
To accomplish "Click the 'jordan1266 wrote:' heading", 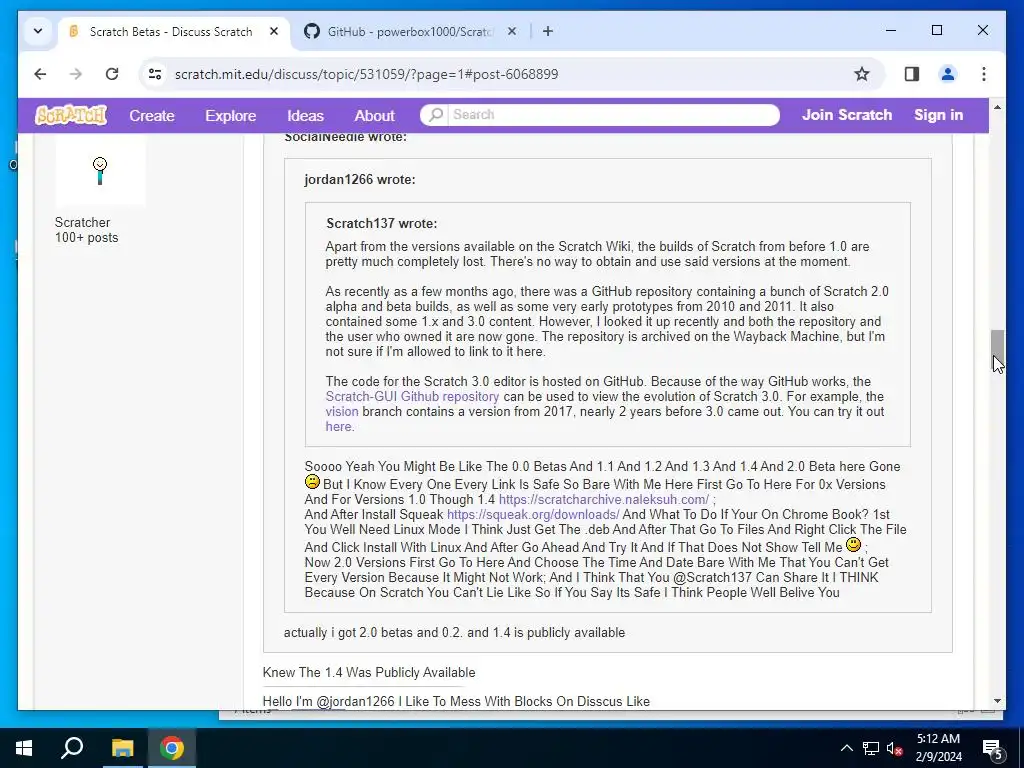I will pyautogui.click(x=360, y=180).
